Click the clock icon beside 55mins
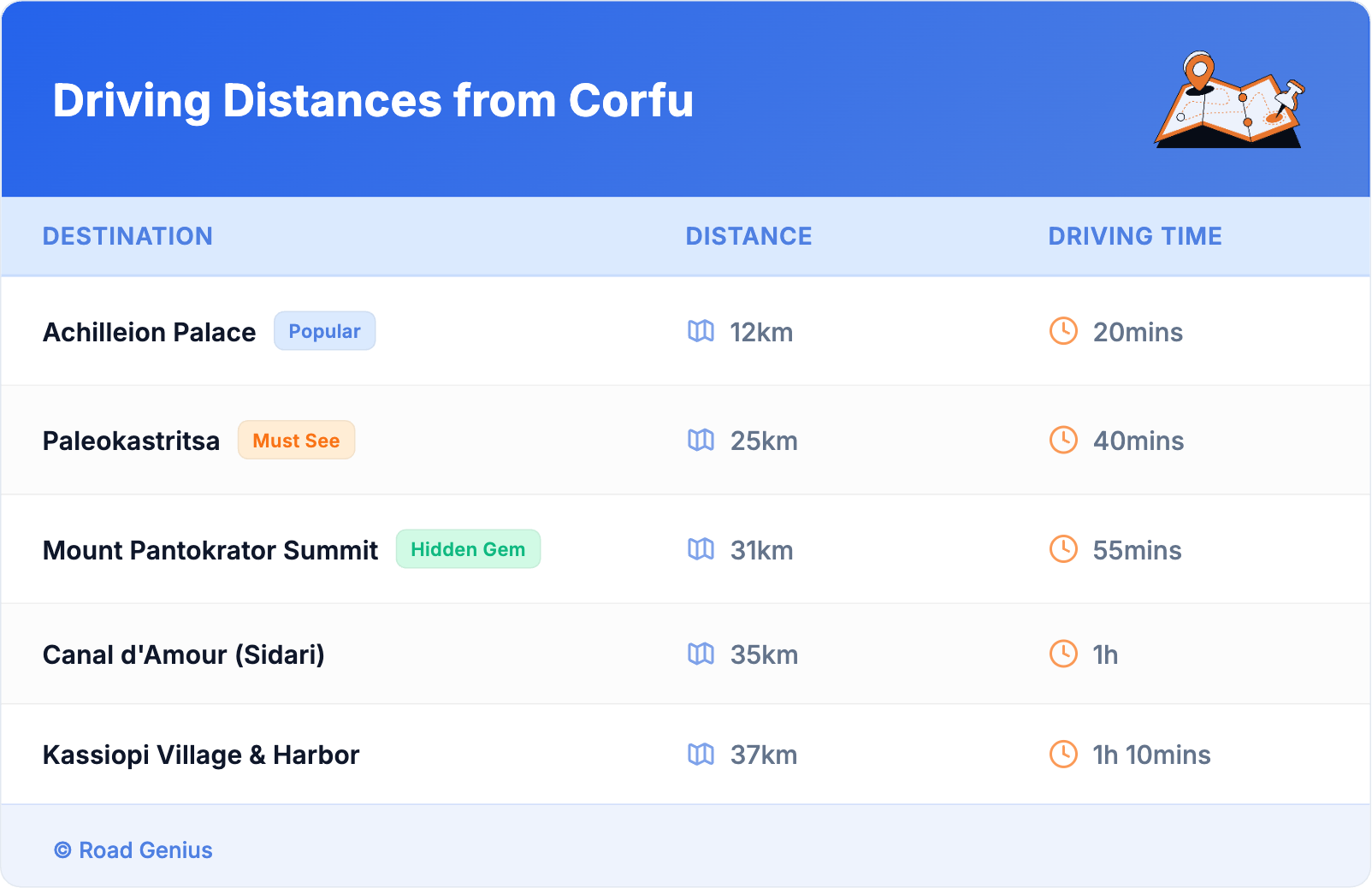This screenshot has height=888, width=1372. point(1063,549)
